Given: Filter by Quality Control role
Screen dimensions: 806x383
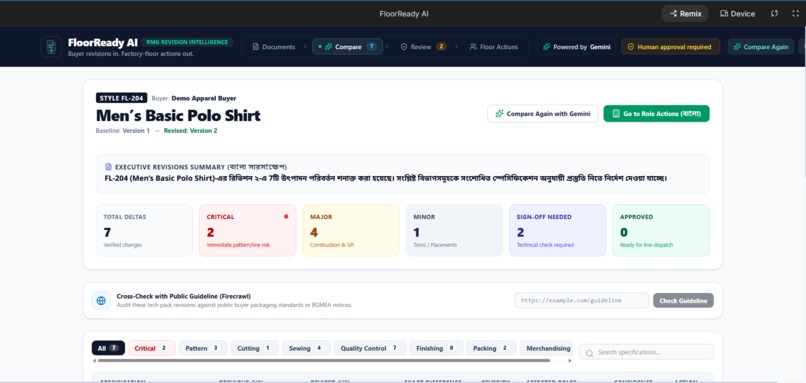Looking at the screenshot, I should pyautogui.click(x=370, y=348).
